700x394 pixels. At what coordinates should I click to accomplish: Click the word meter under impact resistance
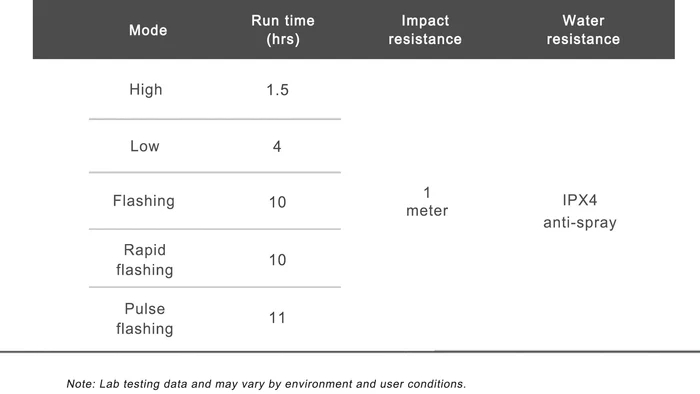click(427, 211)
